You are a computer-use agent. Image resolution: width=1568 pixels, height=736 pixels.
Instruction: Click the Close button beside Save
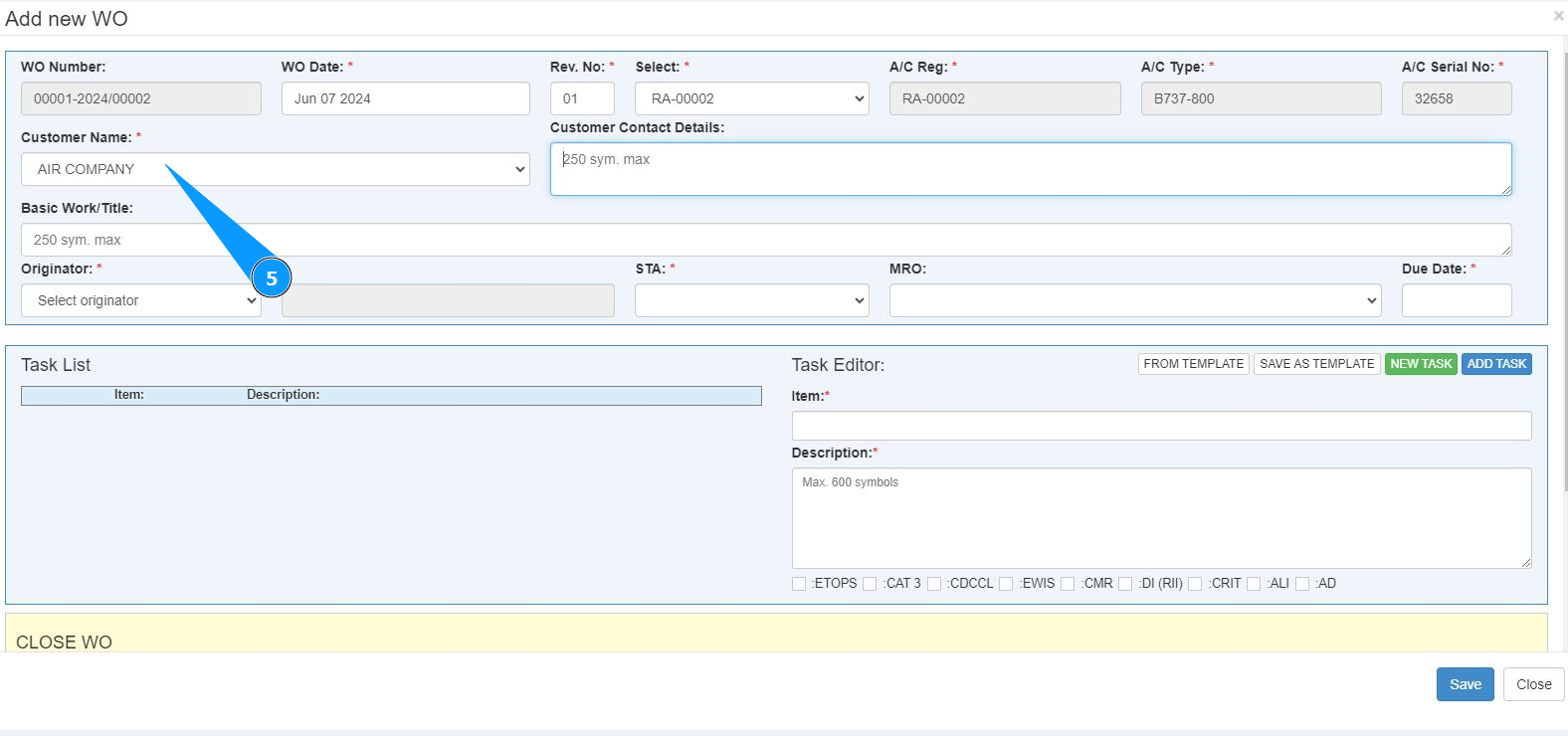pyautogui.click(x=1534, y=684)
